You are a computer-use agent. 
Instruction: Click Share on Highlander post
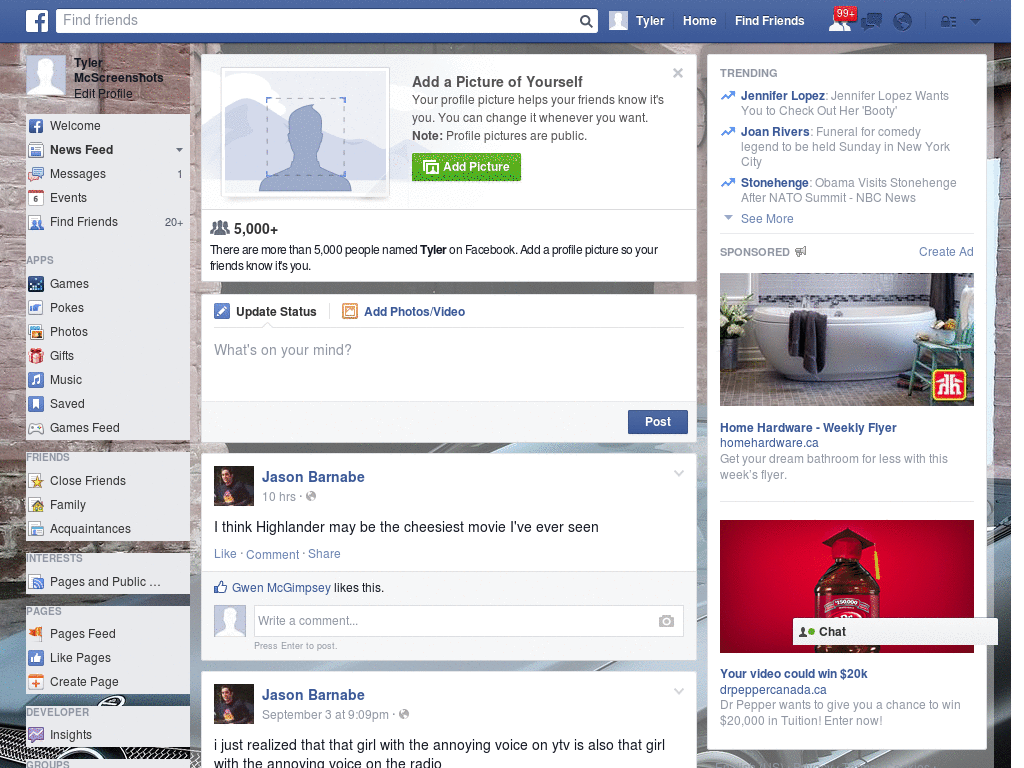click(324, 554)
